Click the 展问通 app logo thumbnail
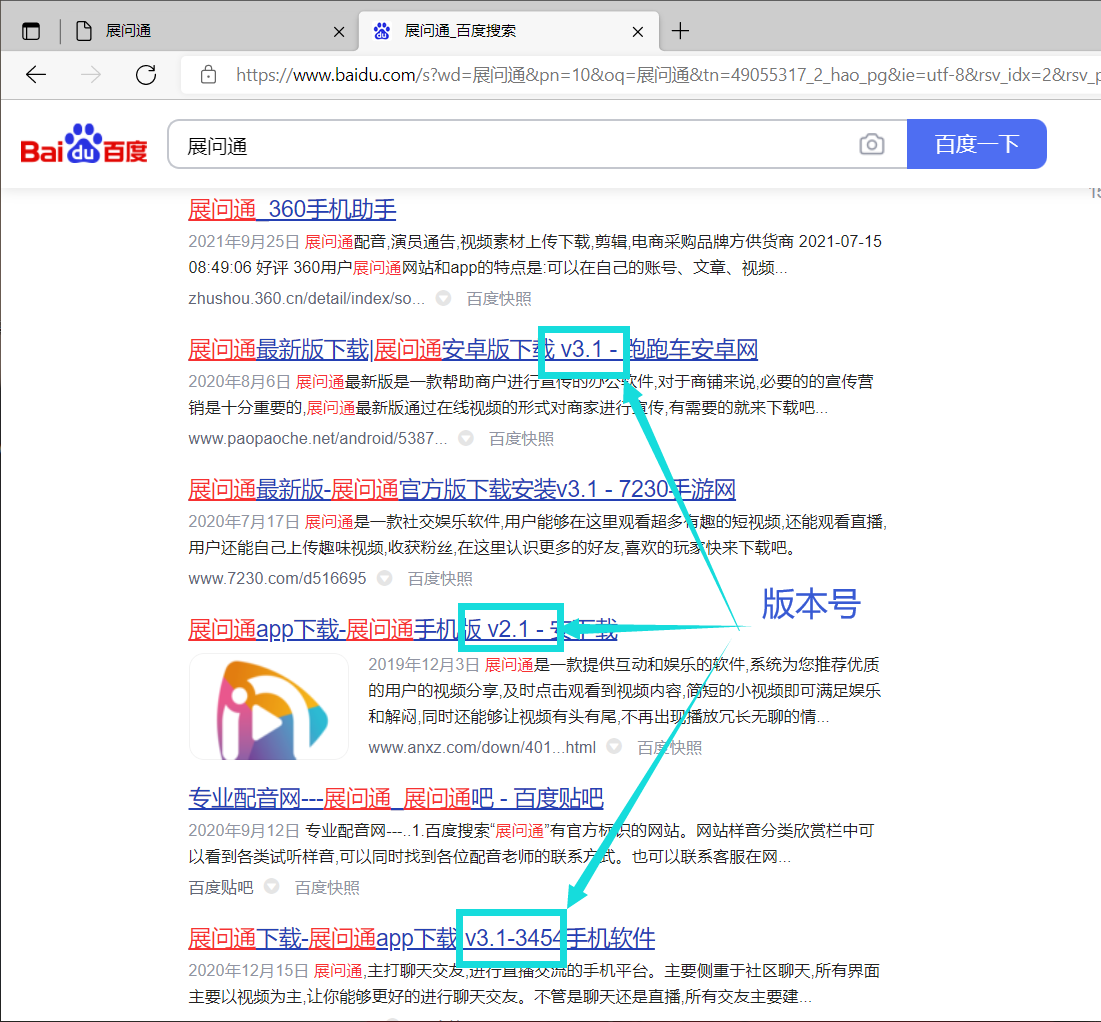The width and height of the screenshot is (1101, 1022). coord(269,707)
